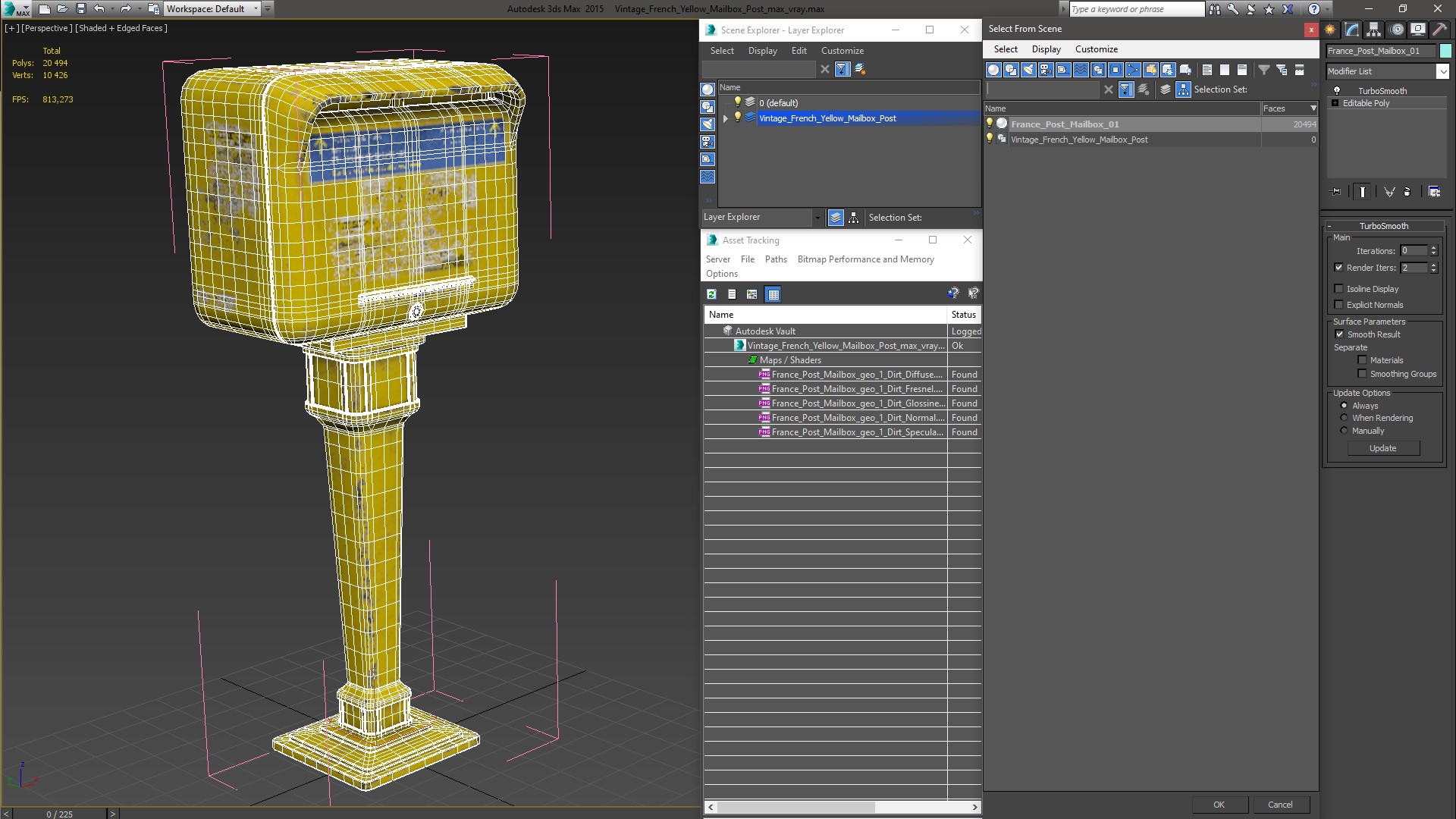Increase Iterations spinner value
Screen dimensions: 1456x819
click(1433, 248)
